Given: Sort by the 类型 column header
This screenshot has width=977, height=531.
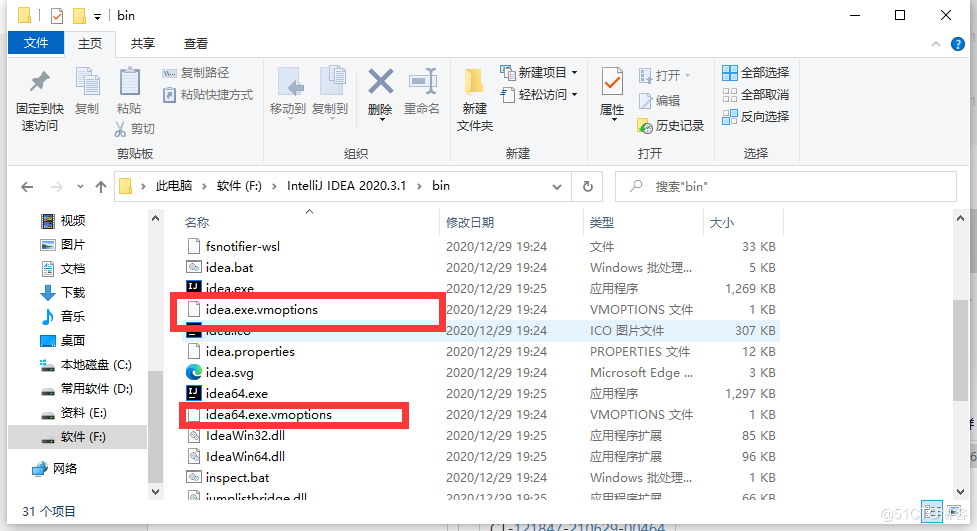Looking at the screenshot, I should point(602,222).
